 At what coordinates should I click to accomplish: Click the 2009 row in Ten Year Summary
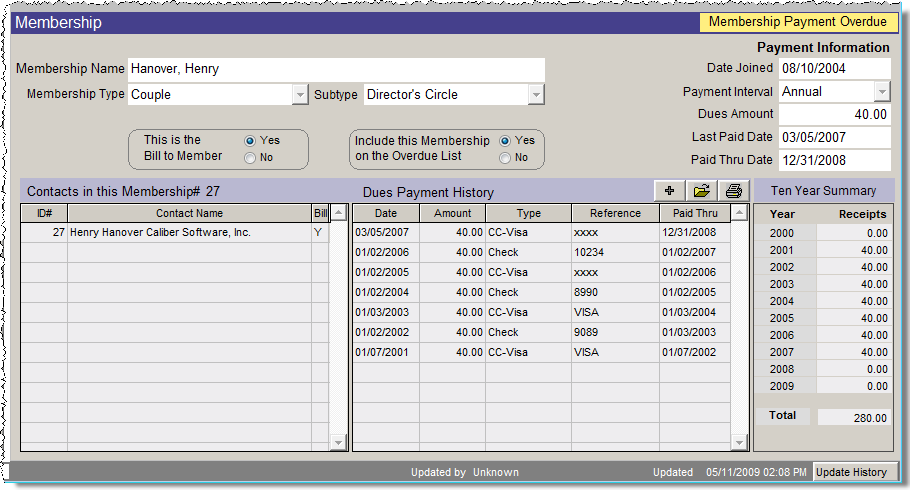pyautogui.click(x=823, y=386)
